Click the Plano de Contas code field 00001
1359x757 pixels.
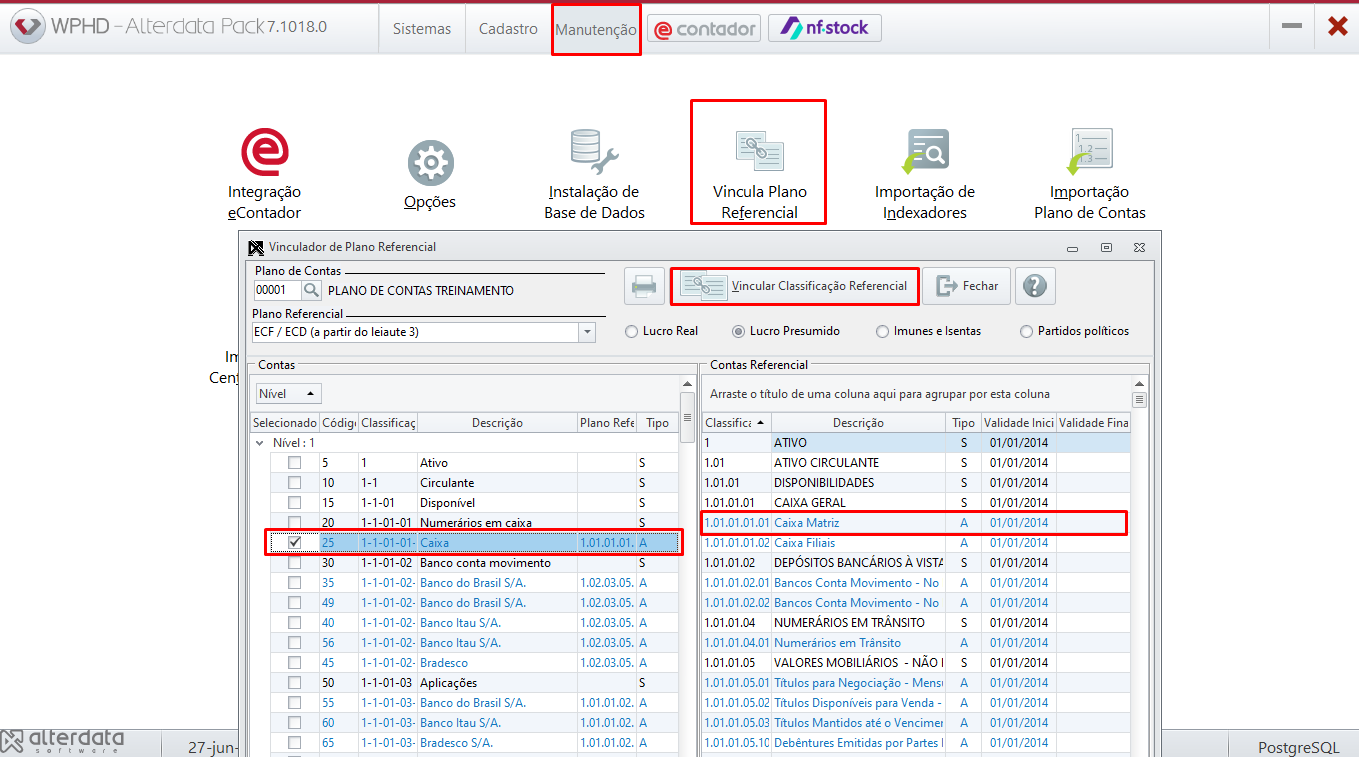277,290
